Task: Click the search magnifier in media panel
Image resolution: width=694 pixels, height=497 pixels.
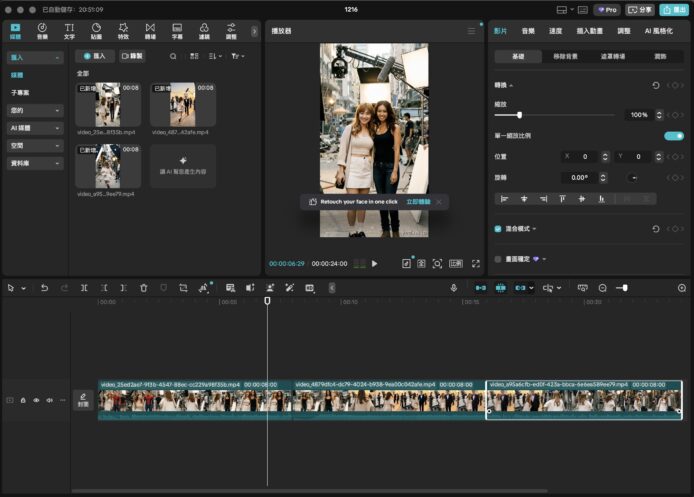Action: tap(173, 57)
